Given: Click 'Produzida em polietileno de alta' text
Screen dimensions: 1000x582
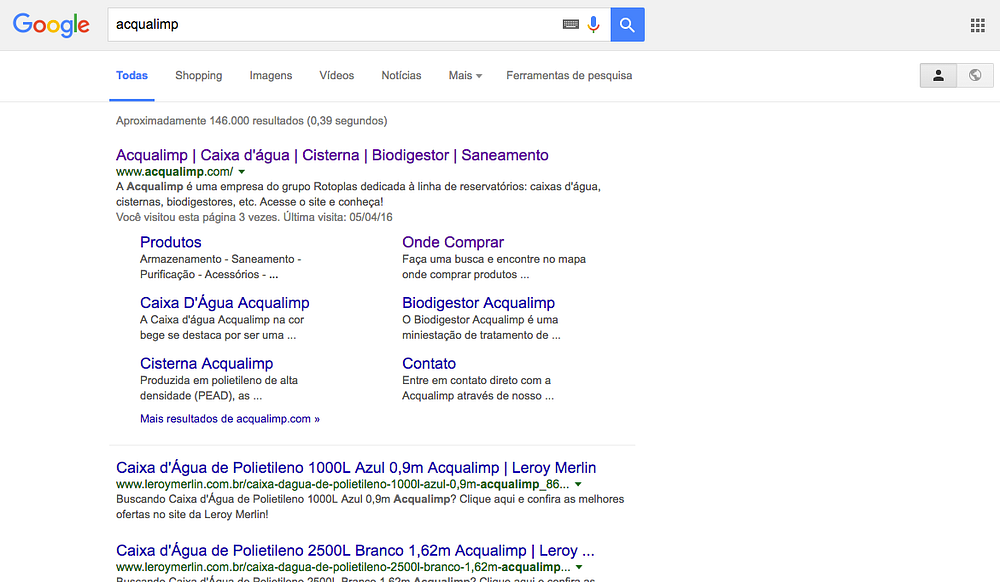Looking at the screenshot, I should pos(219,381).
